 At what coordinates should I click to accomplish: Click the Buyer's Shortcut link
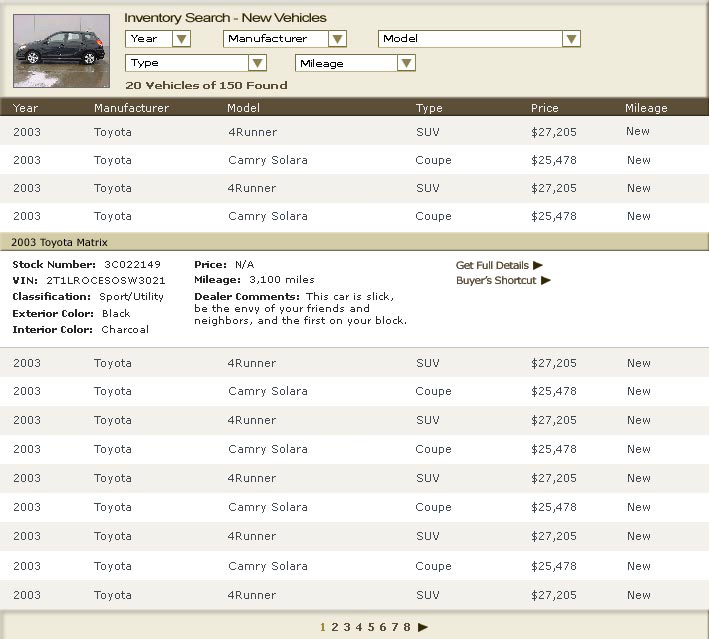click(x=496, y=280)
